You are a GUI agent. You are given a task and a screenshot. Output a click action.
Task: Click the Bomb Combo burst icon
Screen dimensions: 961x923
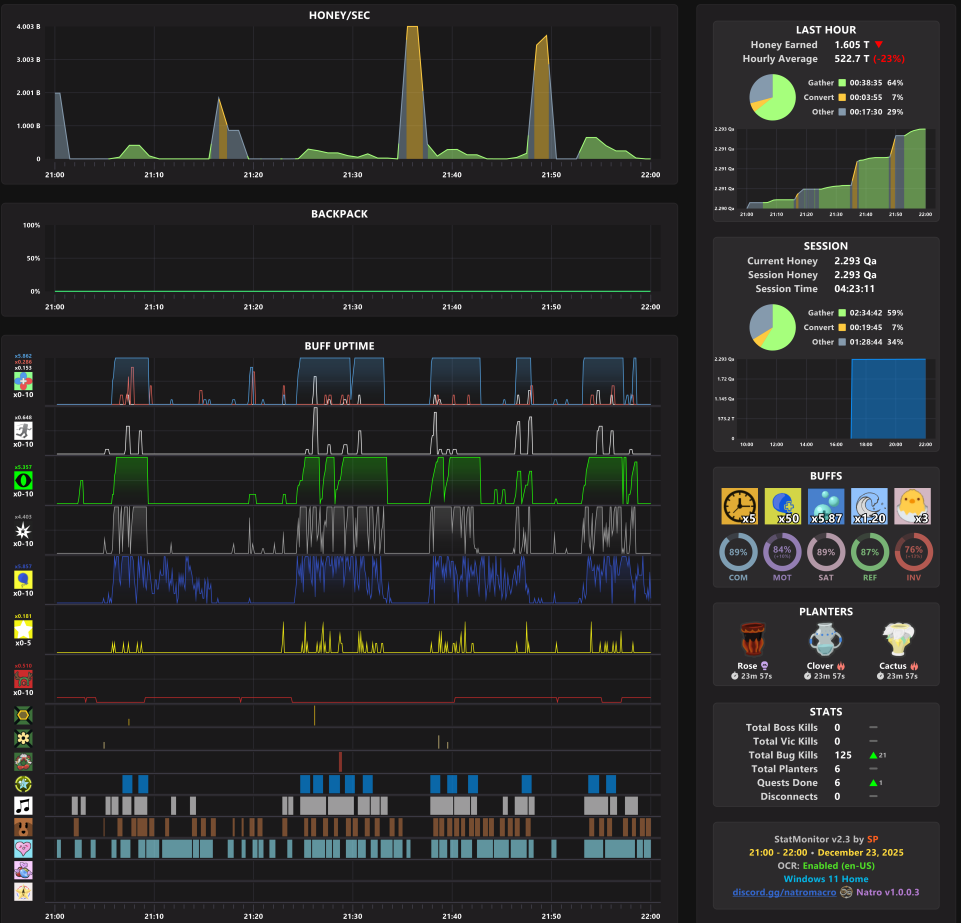(23, 530)
